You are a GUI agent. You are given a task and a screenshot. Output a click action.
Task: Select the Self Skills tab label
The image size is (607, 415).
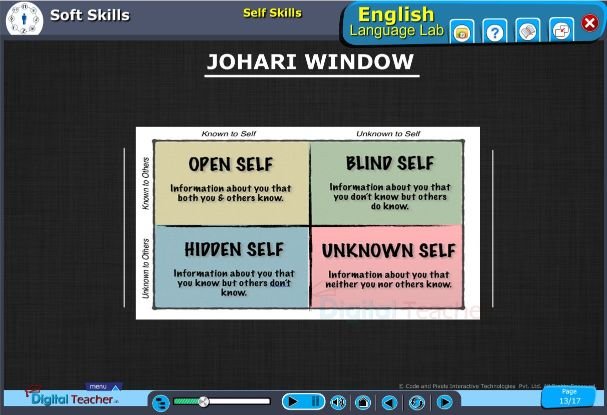(272, 13)
